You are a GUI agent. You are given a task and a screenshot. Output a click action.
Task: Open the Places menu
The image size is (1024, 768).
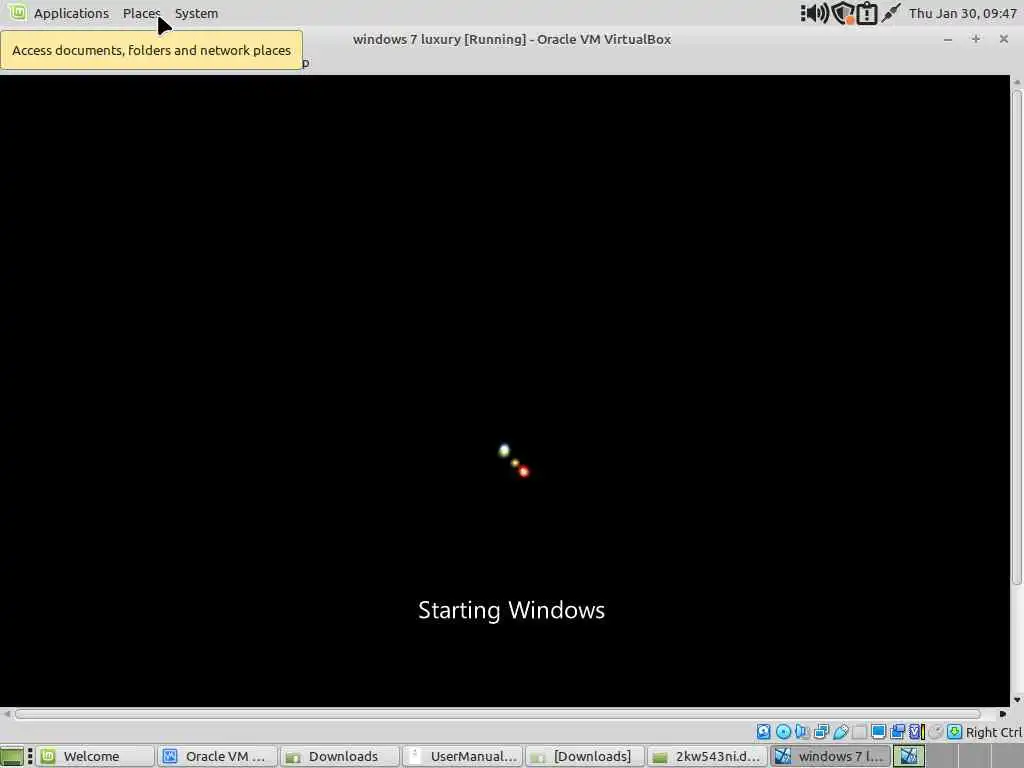(141, 13)
